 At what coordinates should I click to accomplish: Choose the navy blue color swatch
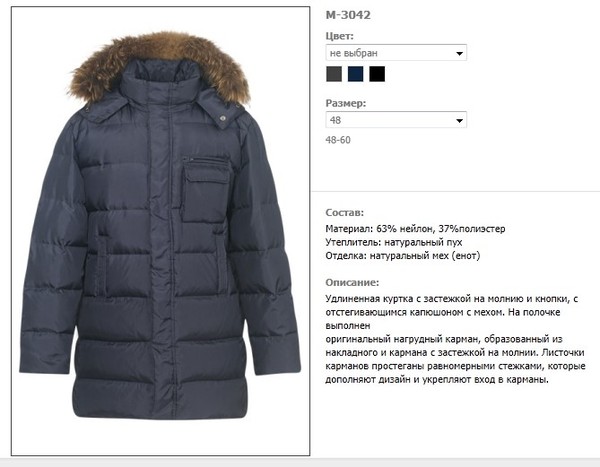point(355,74)
